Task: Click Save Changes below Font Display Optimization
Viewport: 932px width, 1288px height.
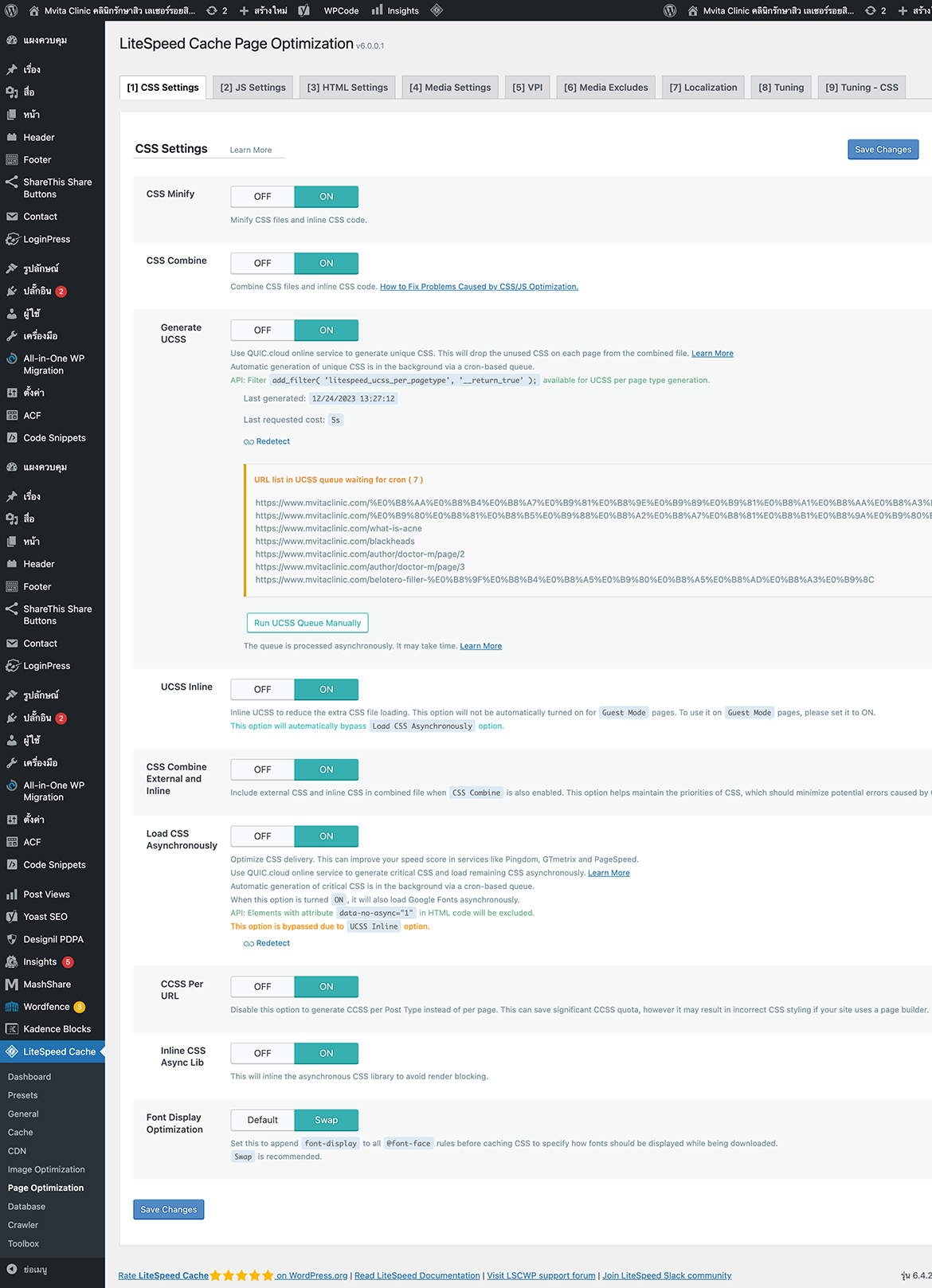Action: coord(169,1210)
